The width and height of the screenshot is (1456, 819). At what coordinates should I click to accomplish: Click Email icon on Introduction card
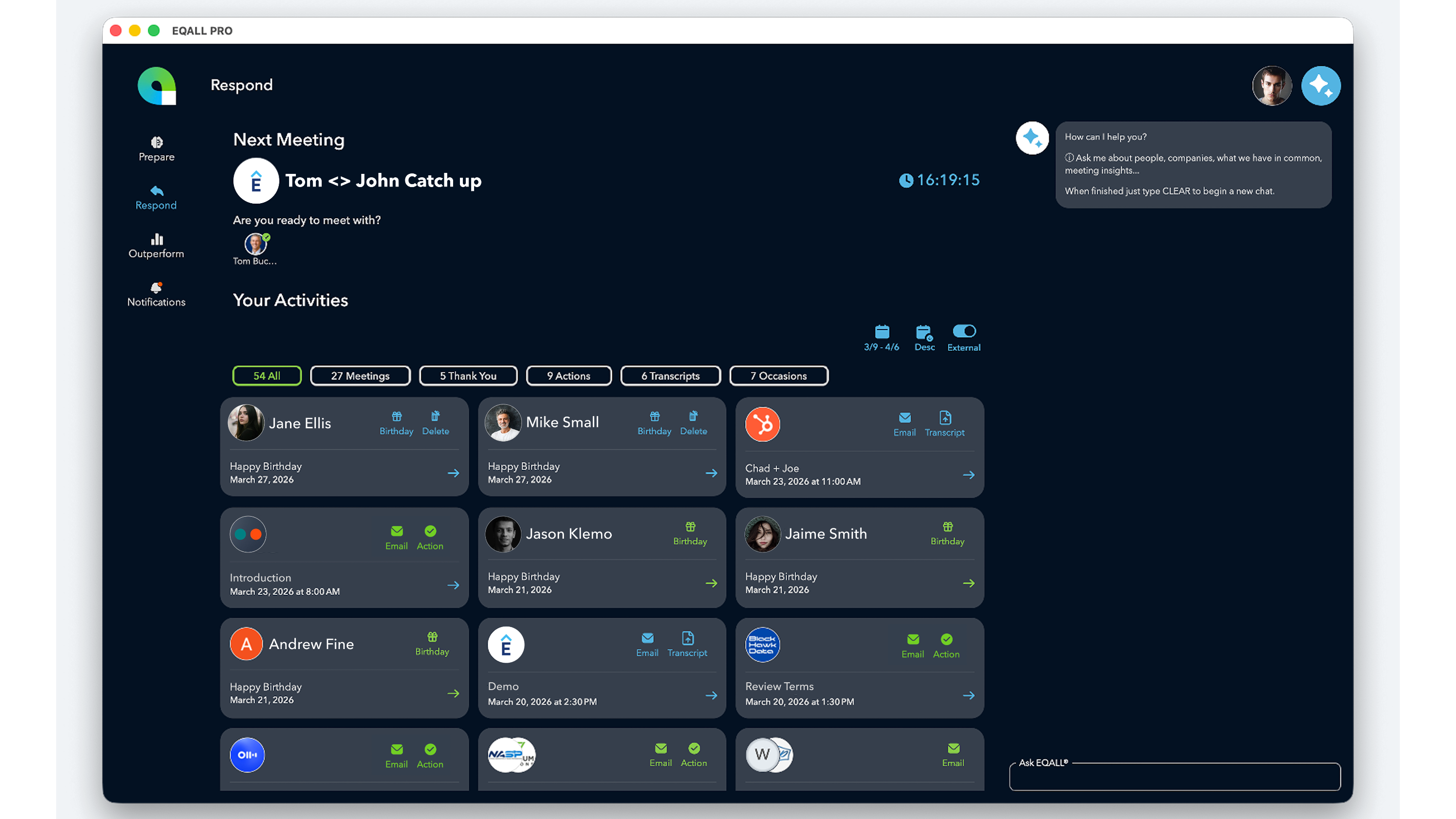coord(396,537)
